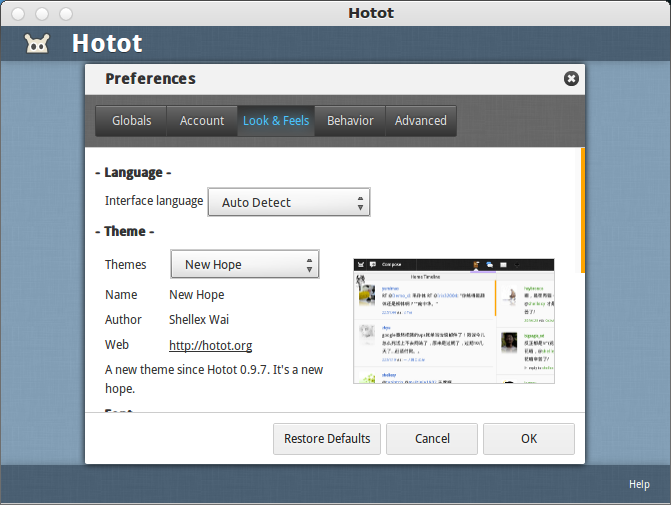Image resolution: width=671 pixels, height=505 pixels.
Task: Follow the http://hotot.org web link
Action: pos(210,346)
